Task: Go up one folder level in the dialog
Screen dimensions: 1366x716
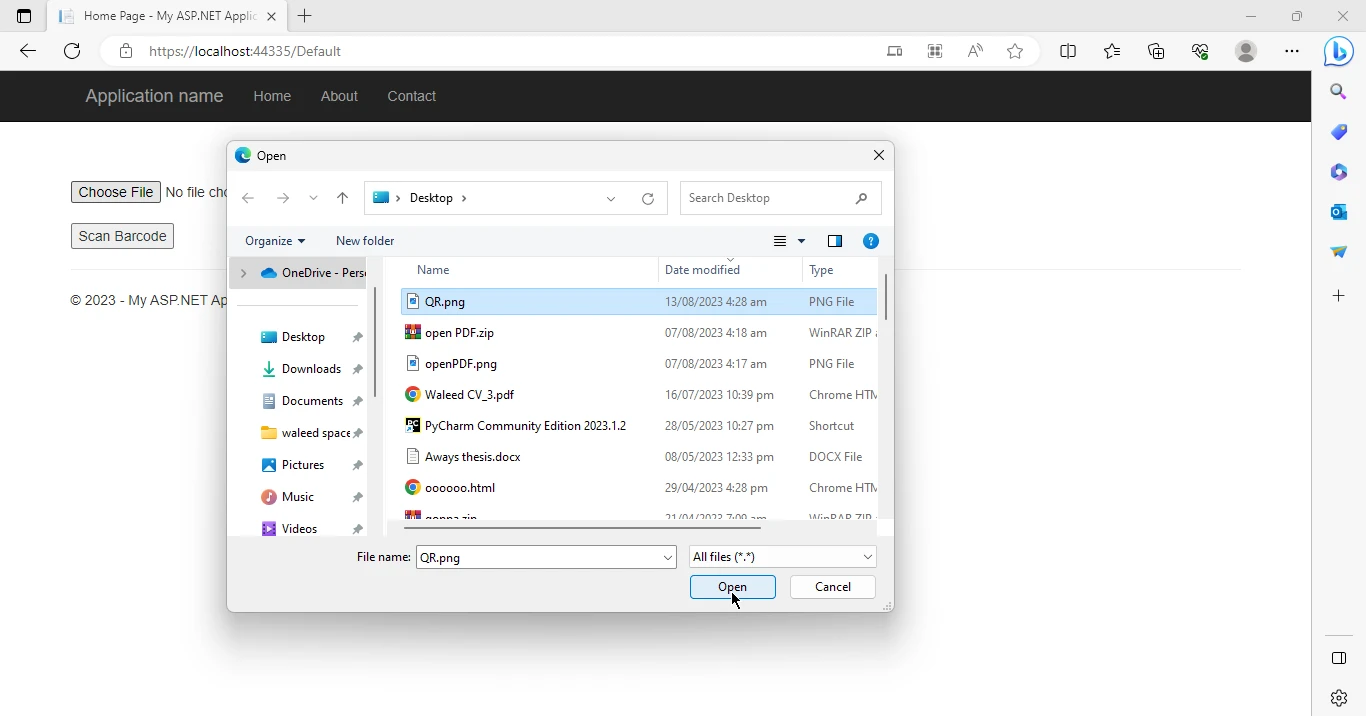Action: click(343, 199)
